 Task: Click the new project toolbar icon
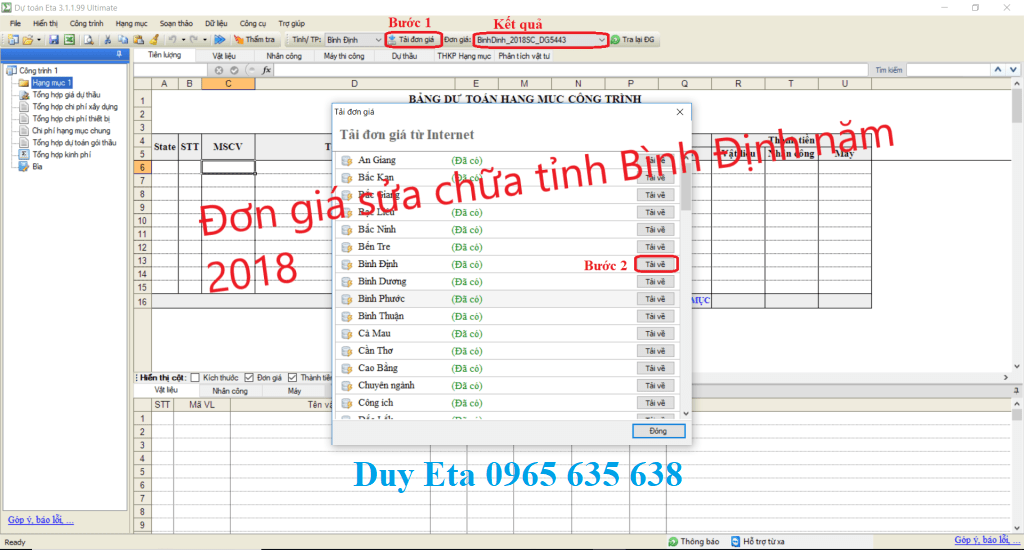12,40
